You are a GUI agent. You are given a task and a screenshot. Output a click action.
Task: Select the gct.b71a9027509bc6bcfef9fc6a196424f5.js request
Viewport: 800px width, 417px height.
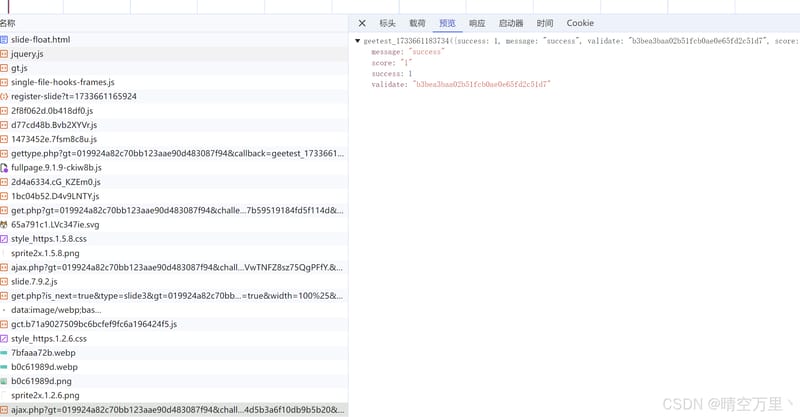pyautogui.click(x=174, y=324)
